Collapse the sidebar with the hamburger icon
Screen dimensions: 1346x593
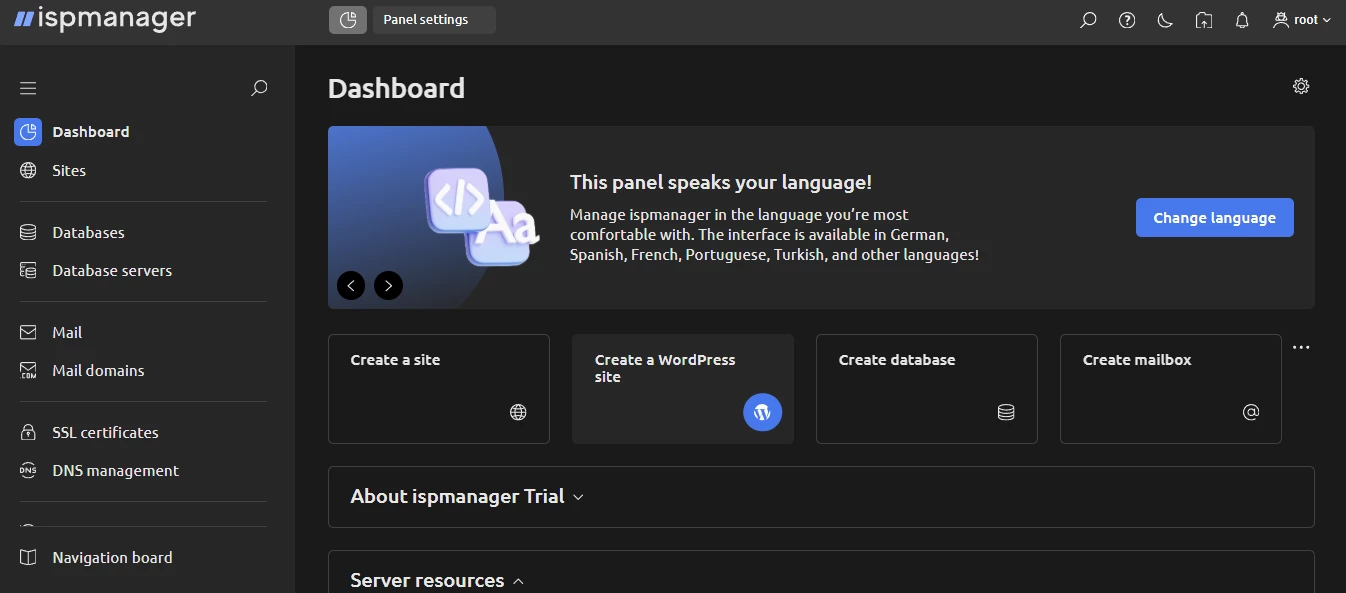coord(27,88)
